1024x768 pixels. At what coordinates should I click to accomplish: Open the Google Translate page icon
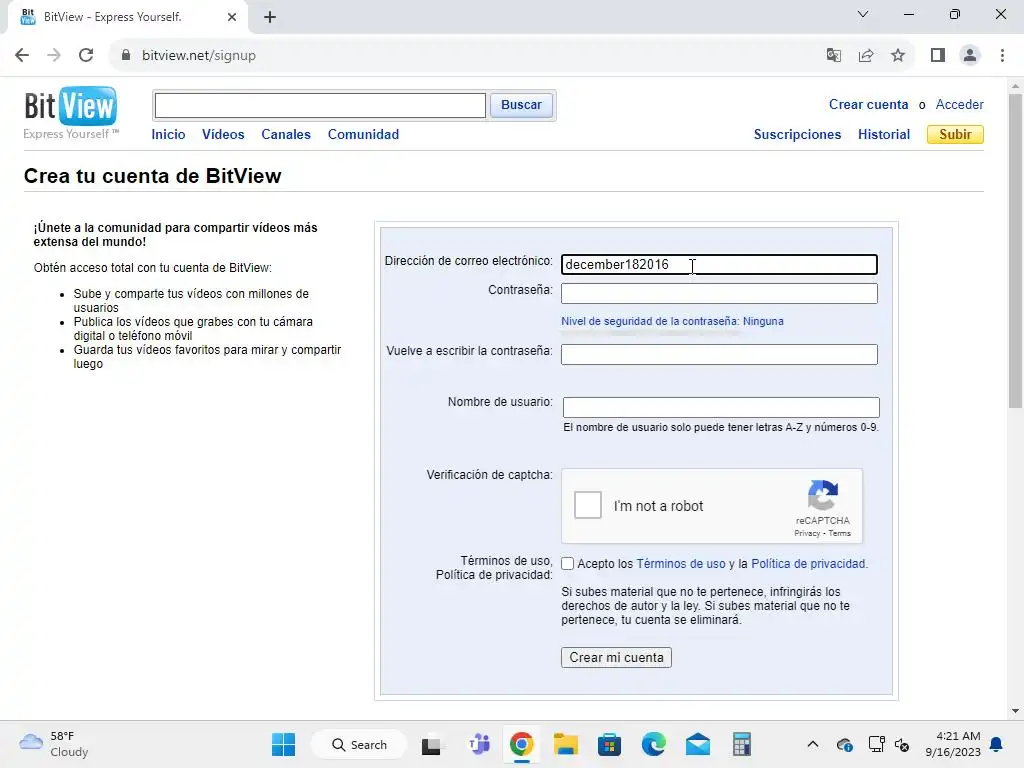coord(833,56)
